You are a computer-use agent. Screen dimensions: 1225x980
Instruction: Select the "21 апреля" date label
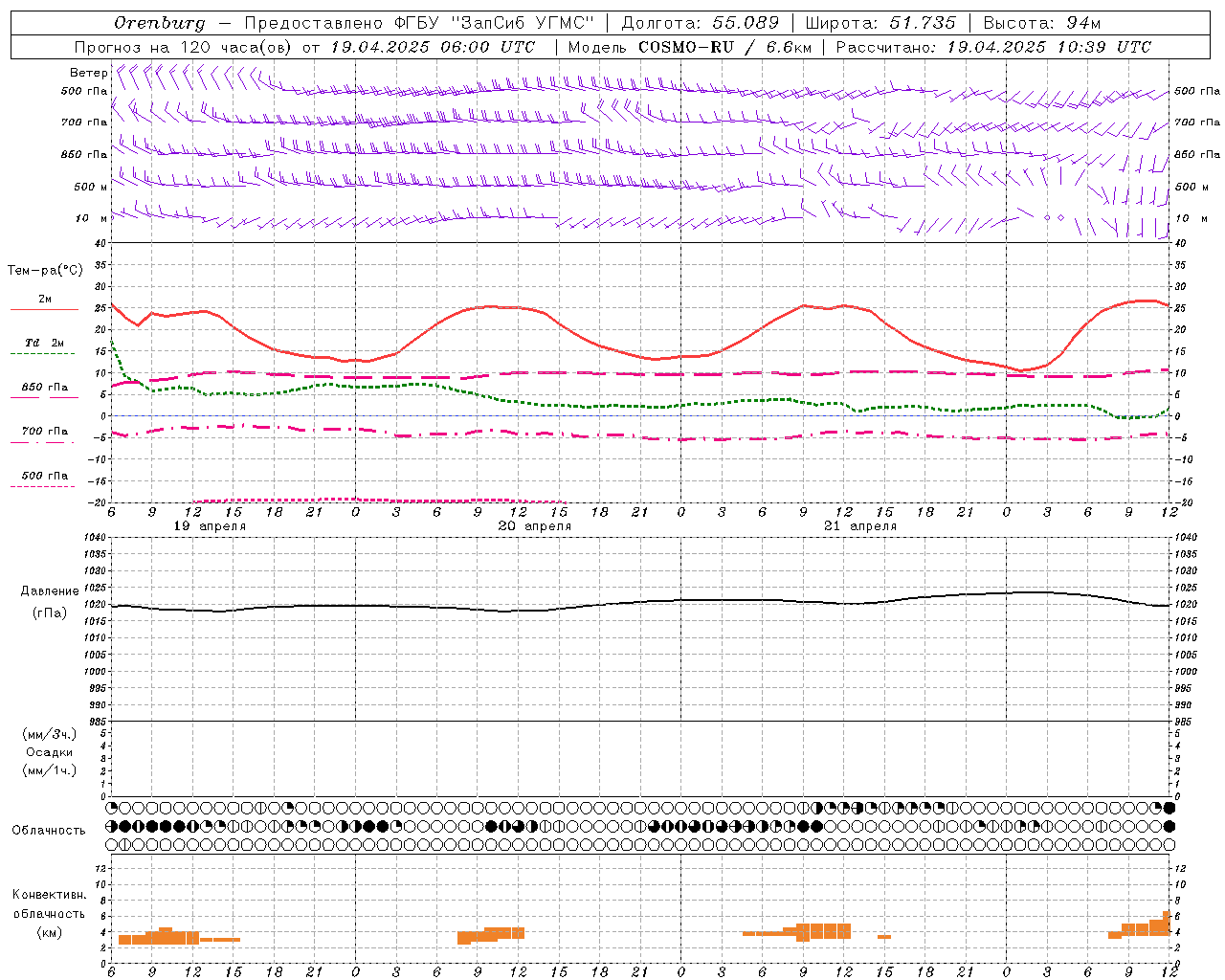point(860,526)
